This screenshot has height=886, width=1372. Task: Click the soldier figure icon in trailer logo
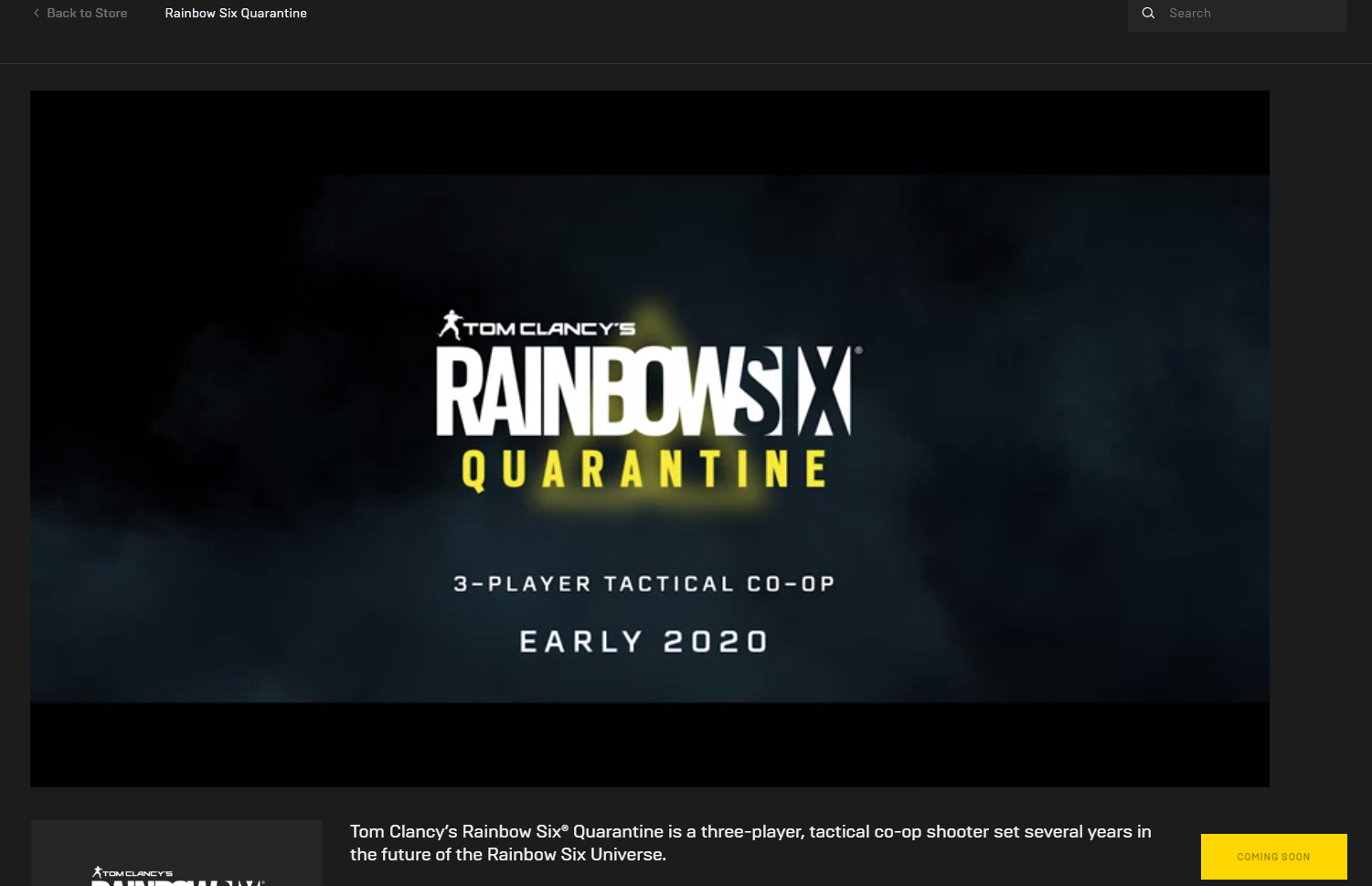tap(450, 325)
